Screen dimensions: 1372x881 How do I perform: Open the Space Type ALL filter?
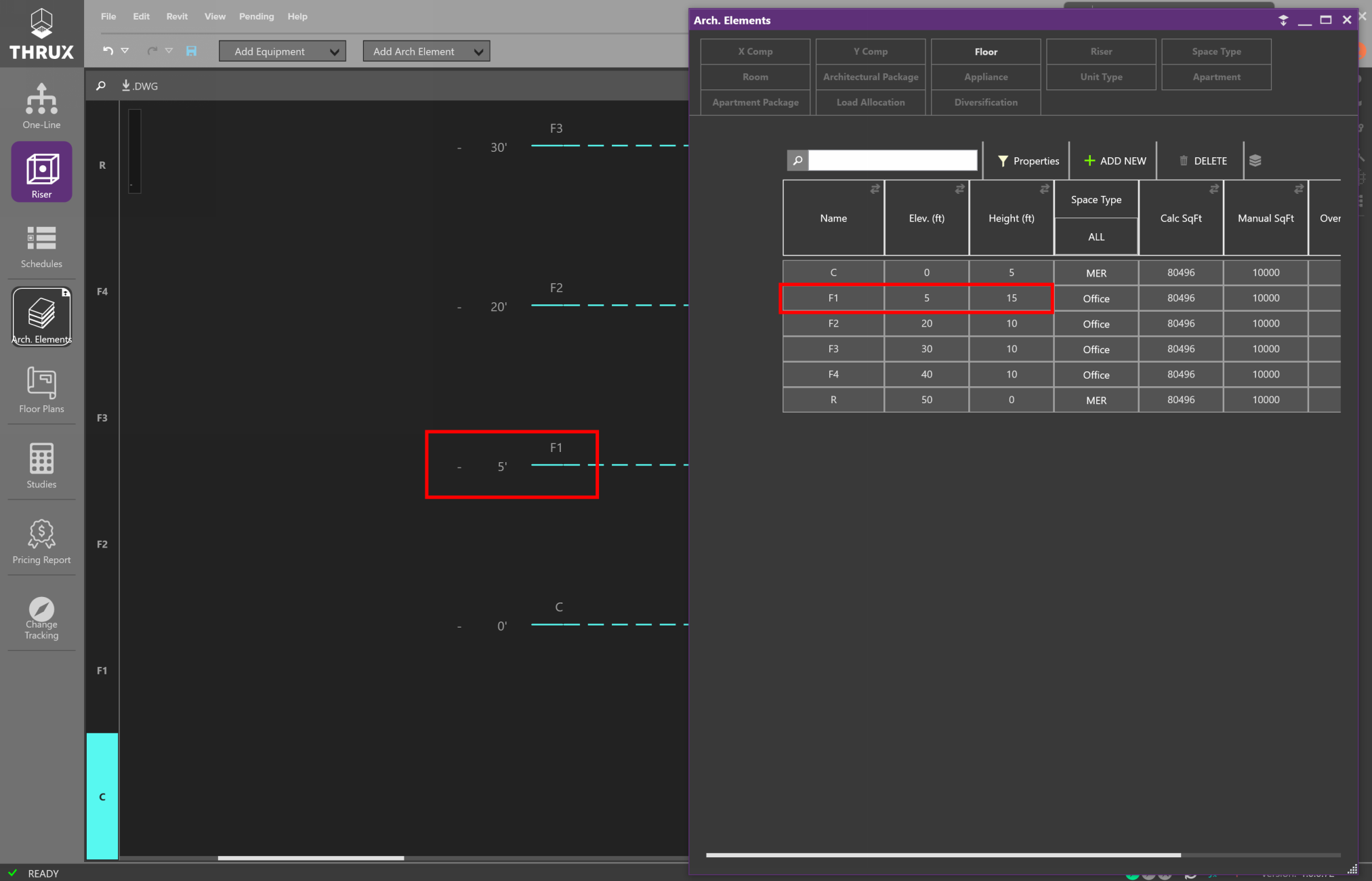click(1096, 237)
